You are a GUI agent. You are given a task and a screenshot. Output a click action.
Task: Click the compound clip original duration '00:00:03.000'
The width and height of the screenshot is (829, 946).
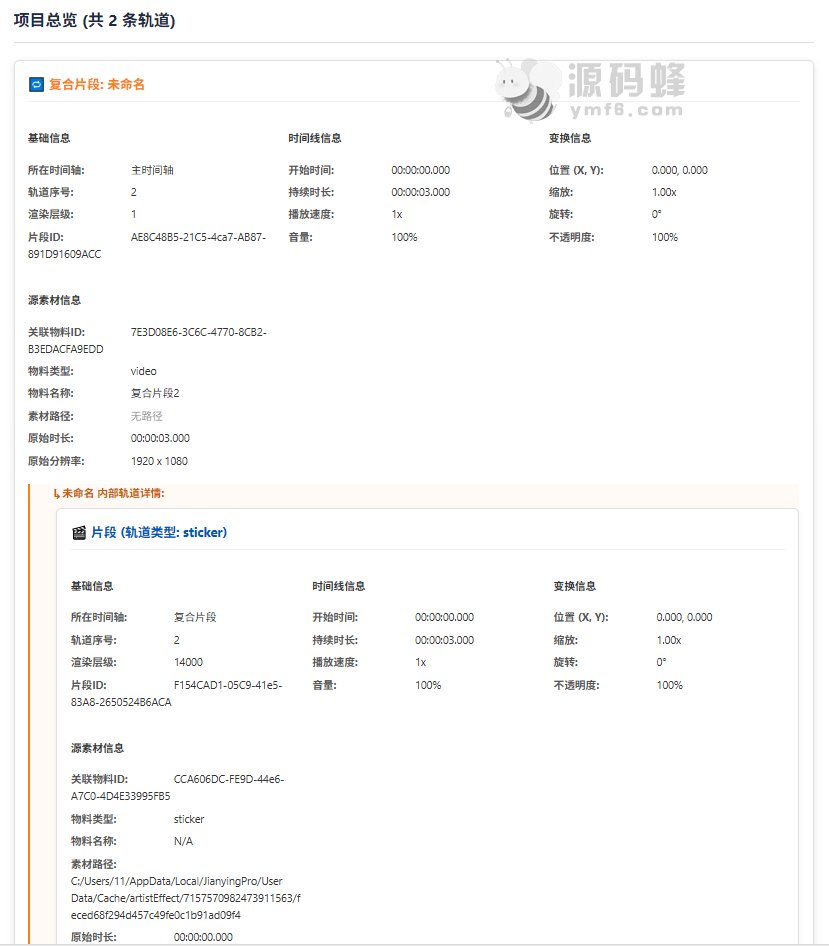point(160,438)
